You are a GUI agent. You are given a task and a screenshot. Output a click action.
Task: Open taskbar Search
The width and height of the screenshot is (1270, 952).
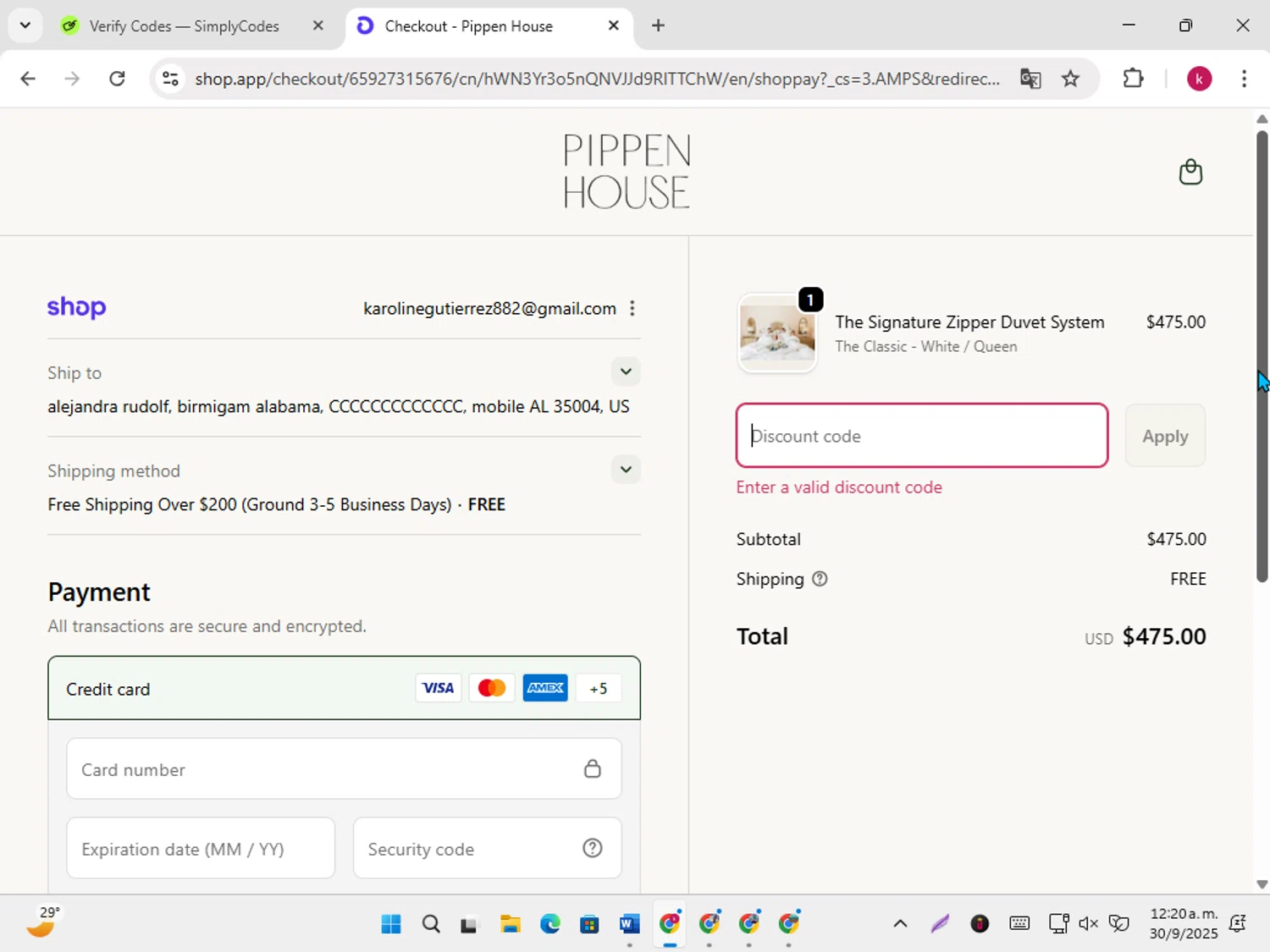tap(431, 923)
